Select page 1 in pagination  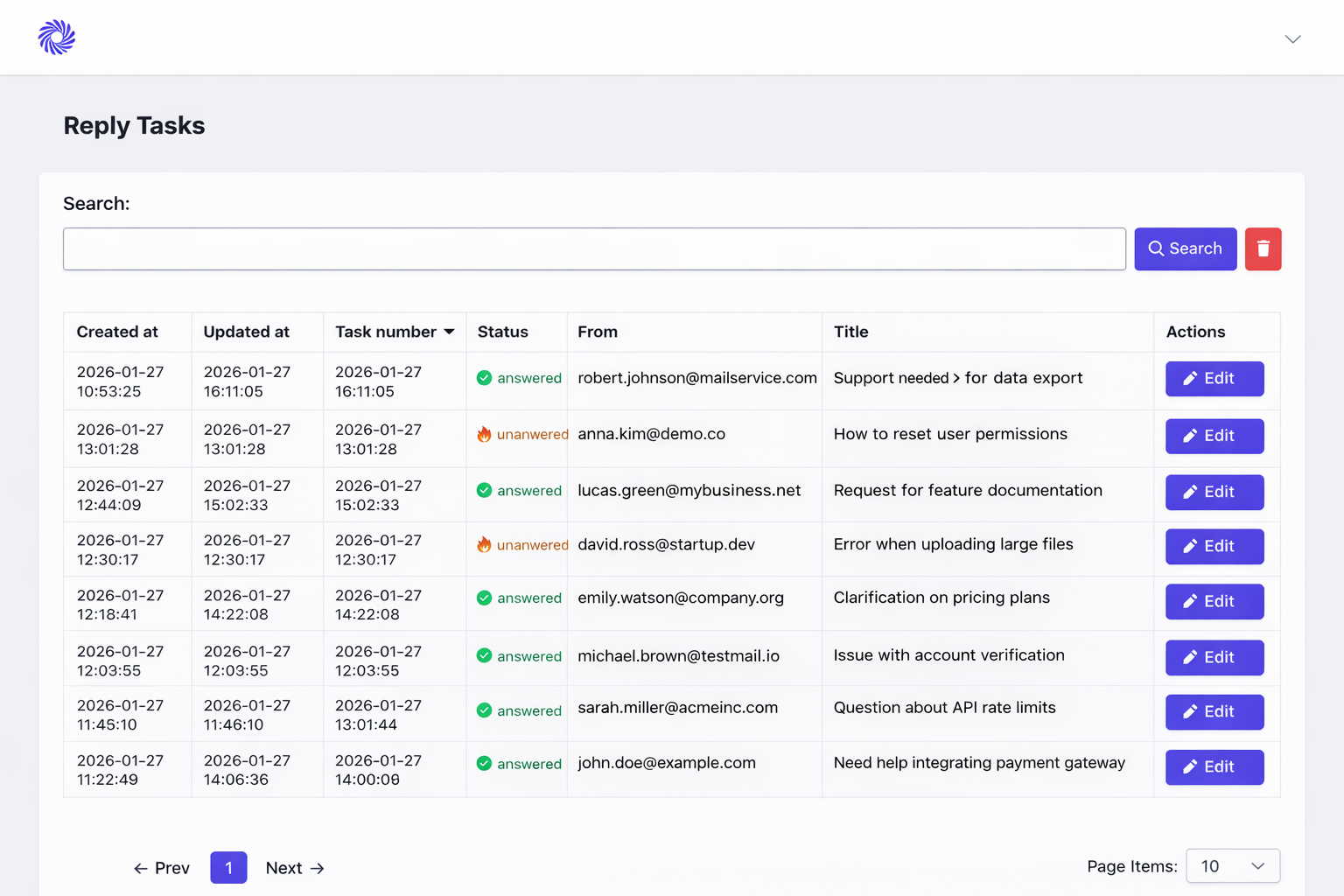pos(228,868)
